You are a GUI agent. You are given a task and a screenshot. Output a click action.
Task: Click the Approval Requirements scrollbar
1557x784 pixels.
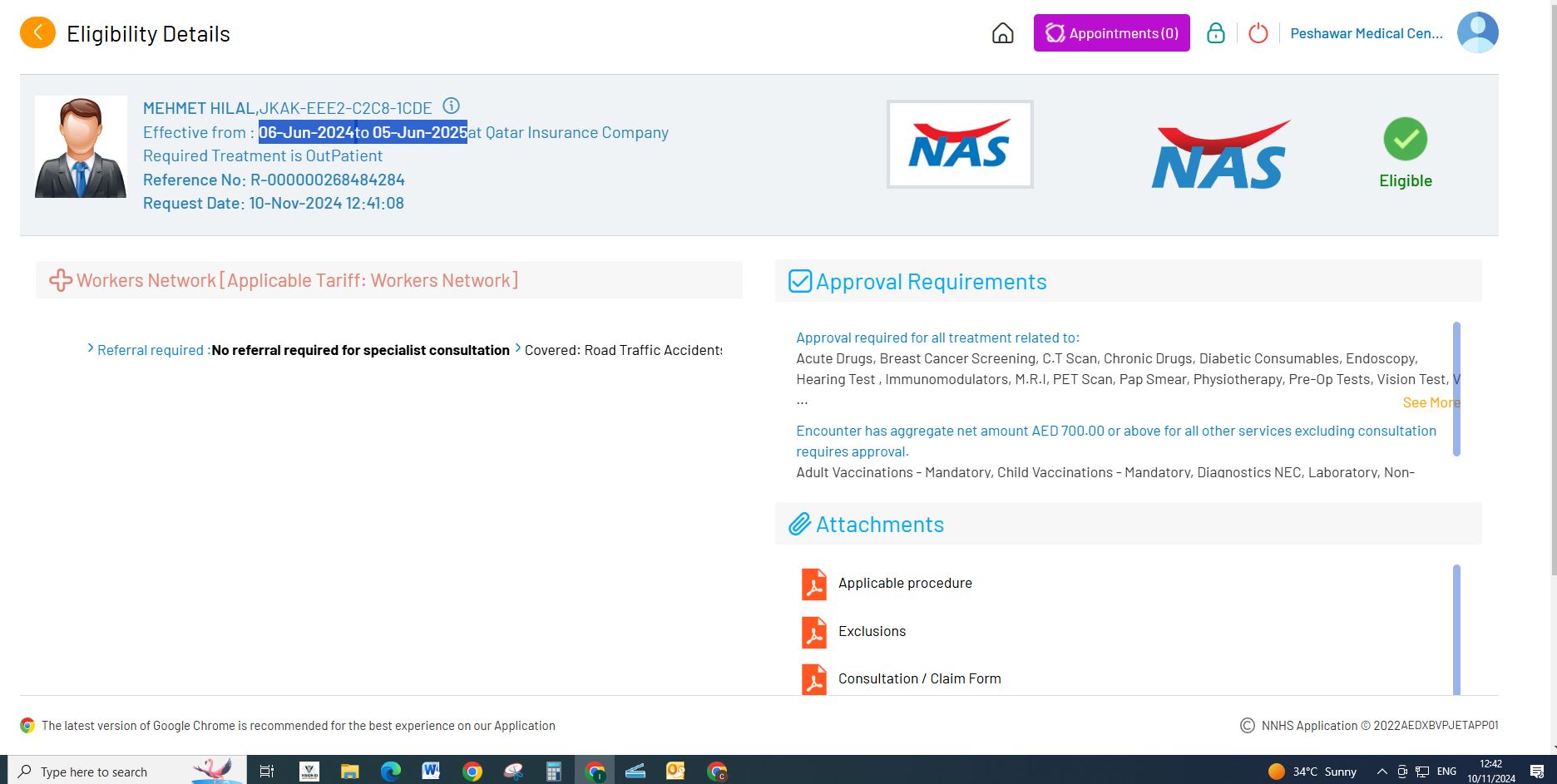[1456, 388]
